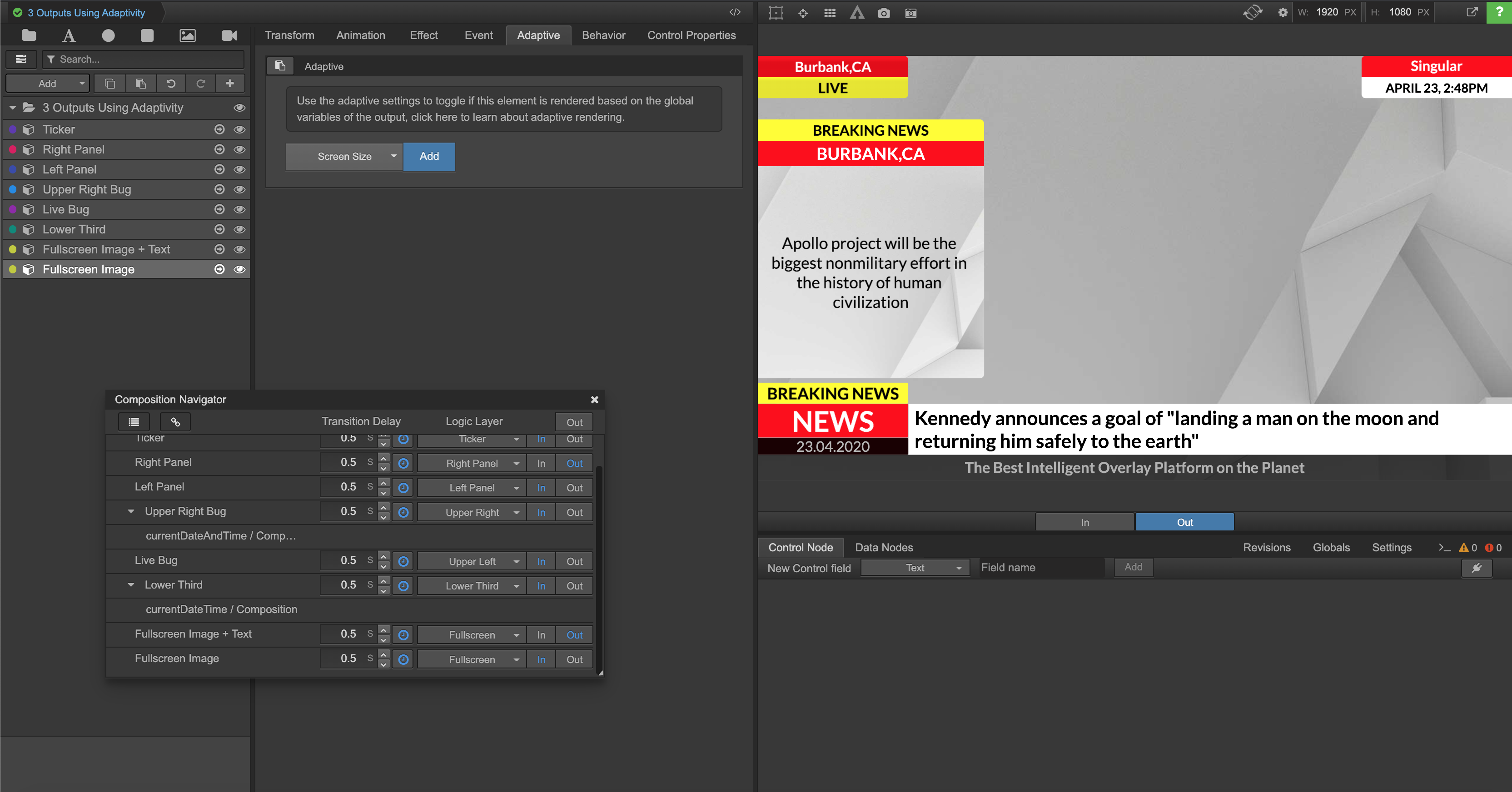Collapse the Upper Right Bug row
The width and height of the screenshot is (1512, 792).
tap(131, 511)
